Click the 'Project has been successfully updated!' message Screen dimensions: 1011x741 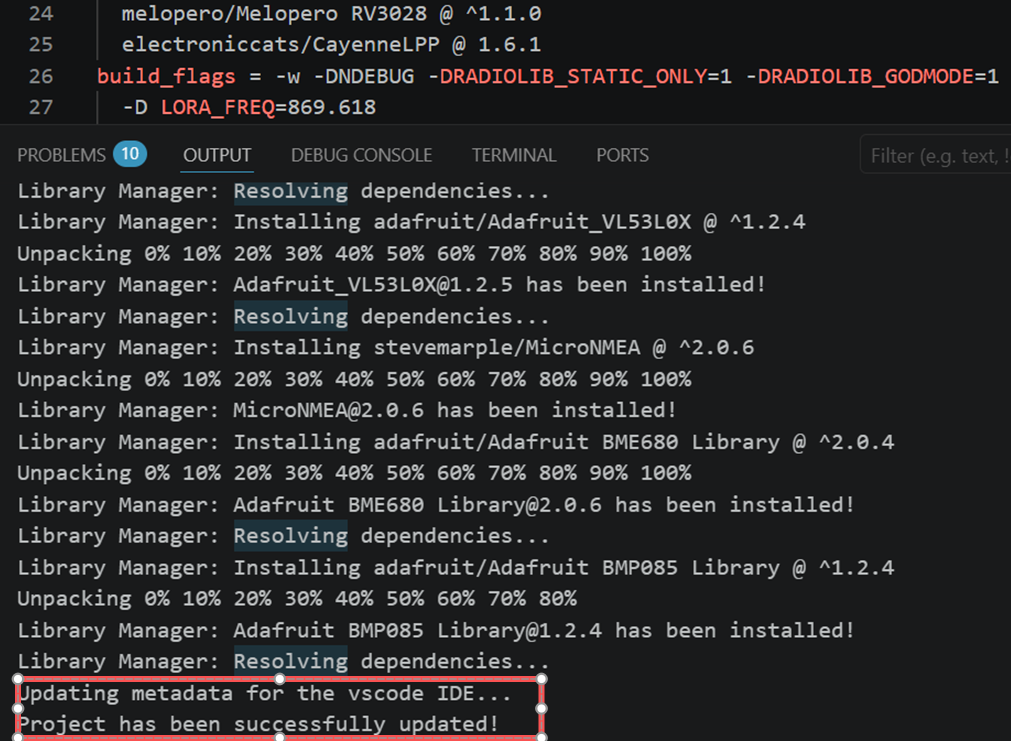(x=258, y=723)
